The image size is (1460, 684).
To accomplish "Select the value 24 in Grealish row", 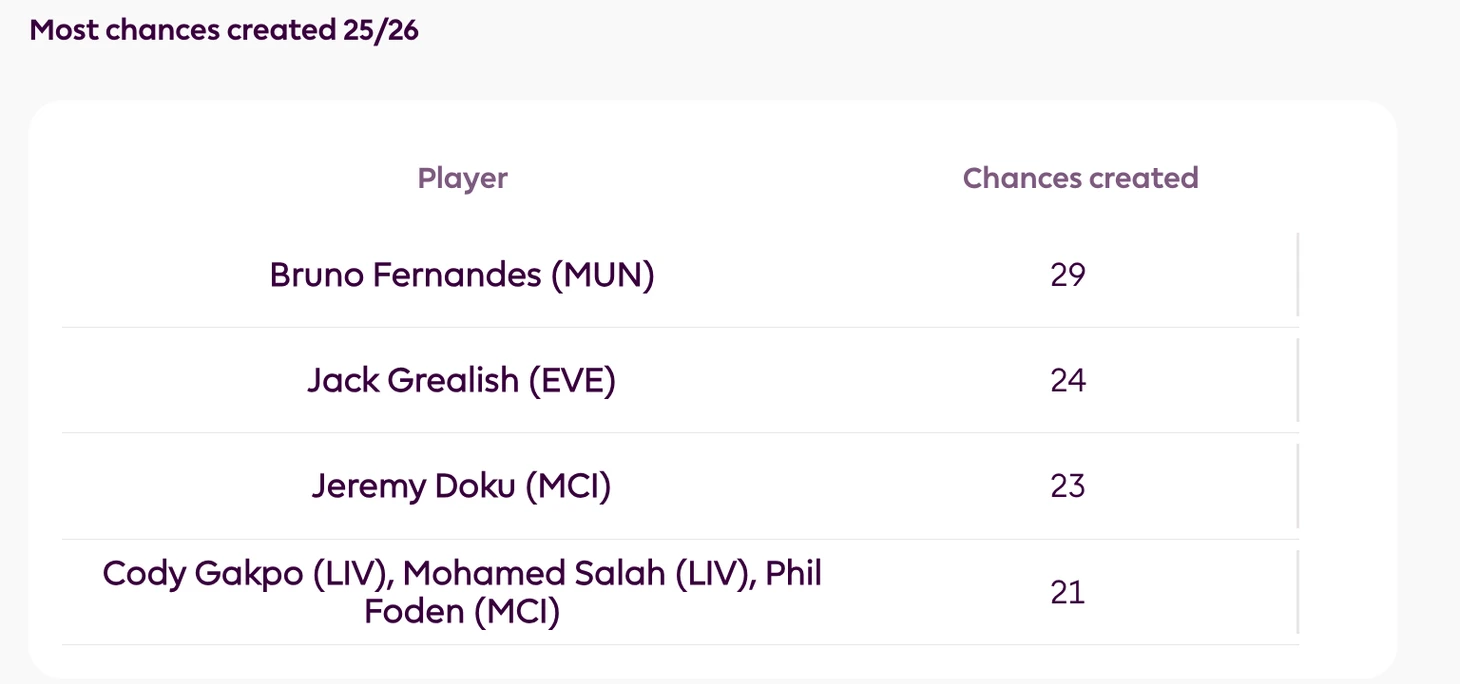I will point(1068,380).
